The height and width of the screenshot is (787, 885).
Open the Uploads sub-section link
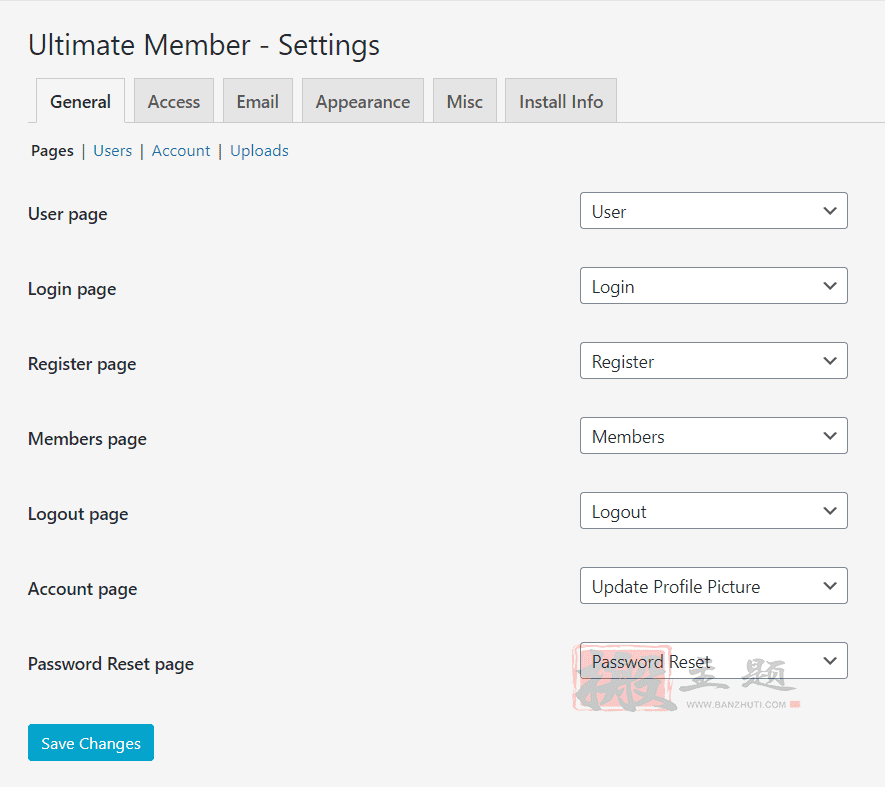(x=259, y=151)
